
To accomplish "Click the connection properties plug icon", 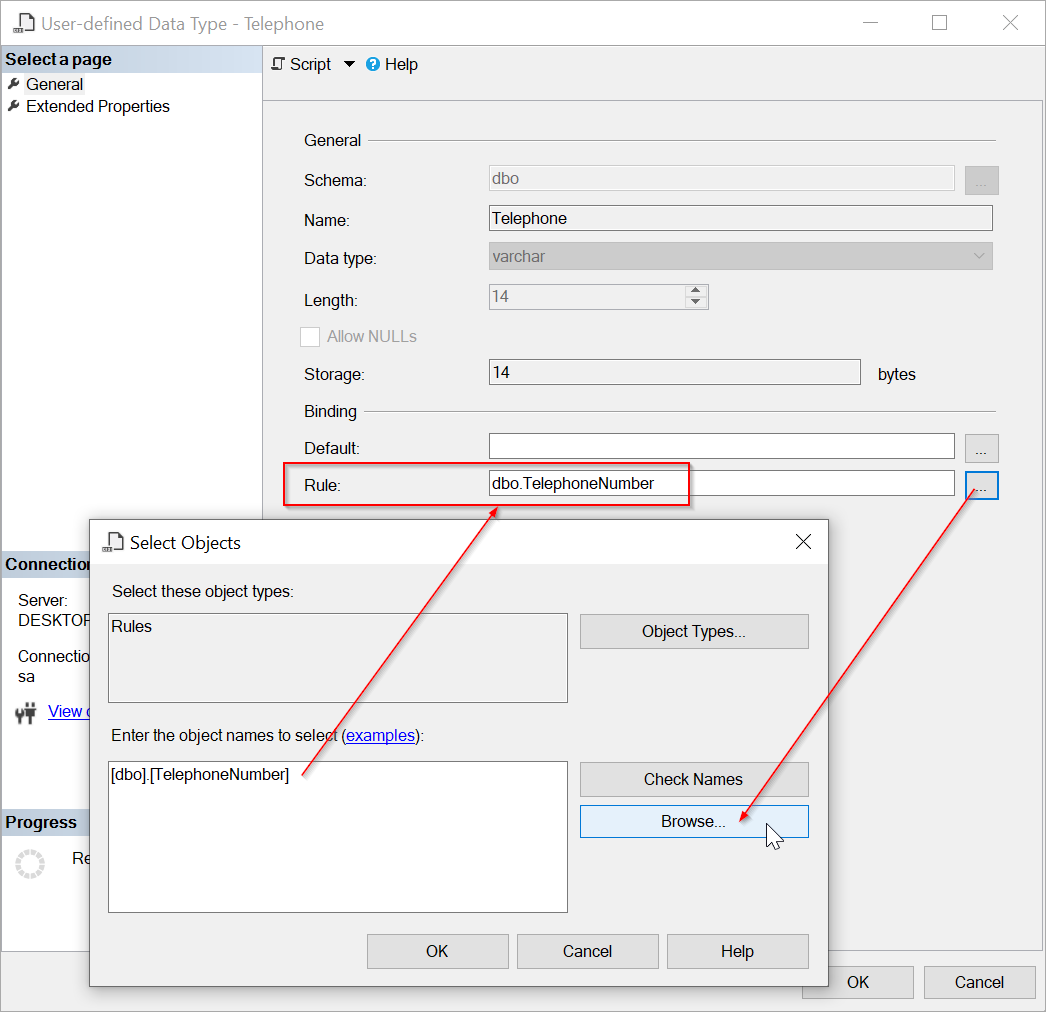I will tap(25, 713).
